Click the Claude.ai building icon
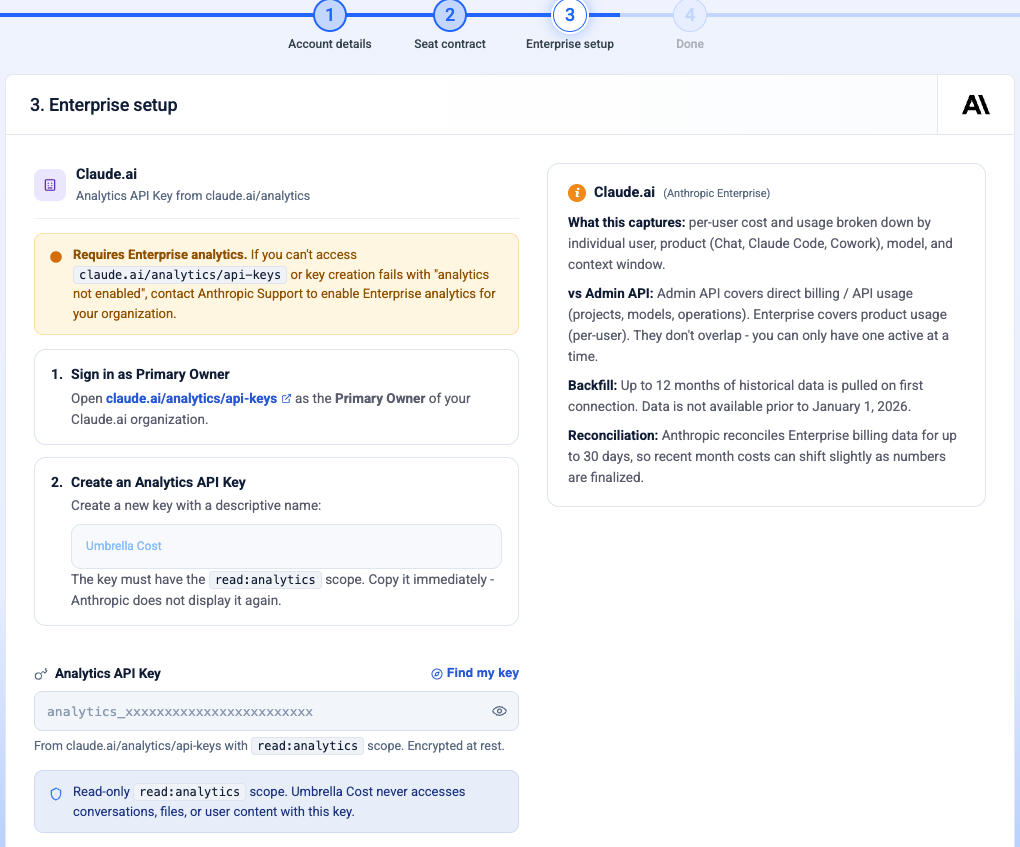 coord(50,185)
